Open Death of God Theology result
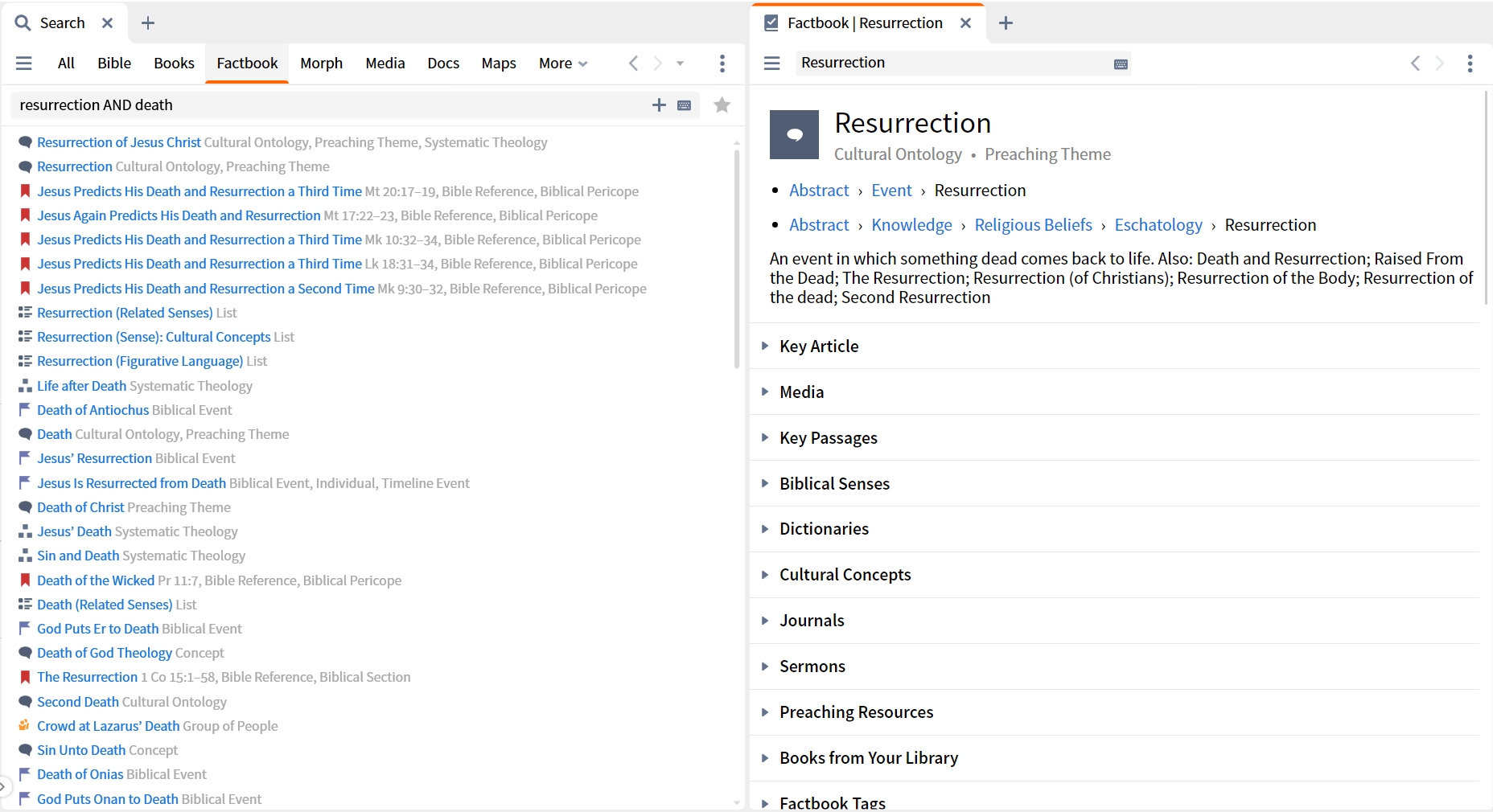Image resolution: width=1493 pixels, height=812 pixels. (x=105, y=653)
